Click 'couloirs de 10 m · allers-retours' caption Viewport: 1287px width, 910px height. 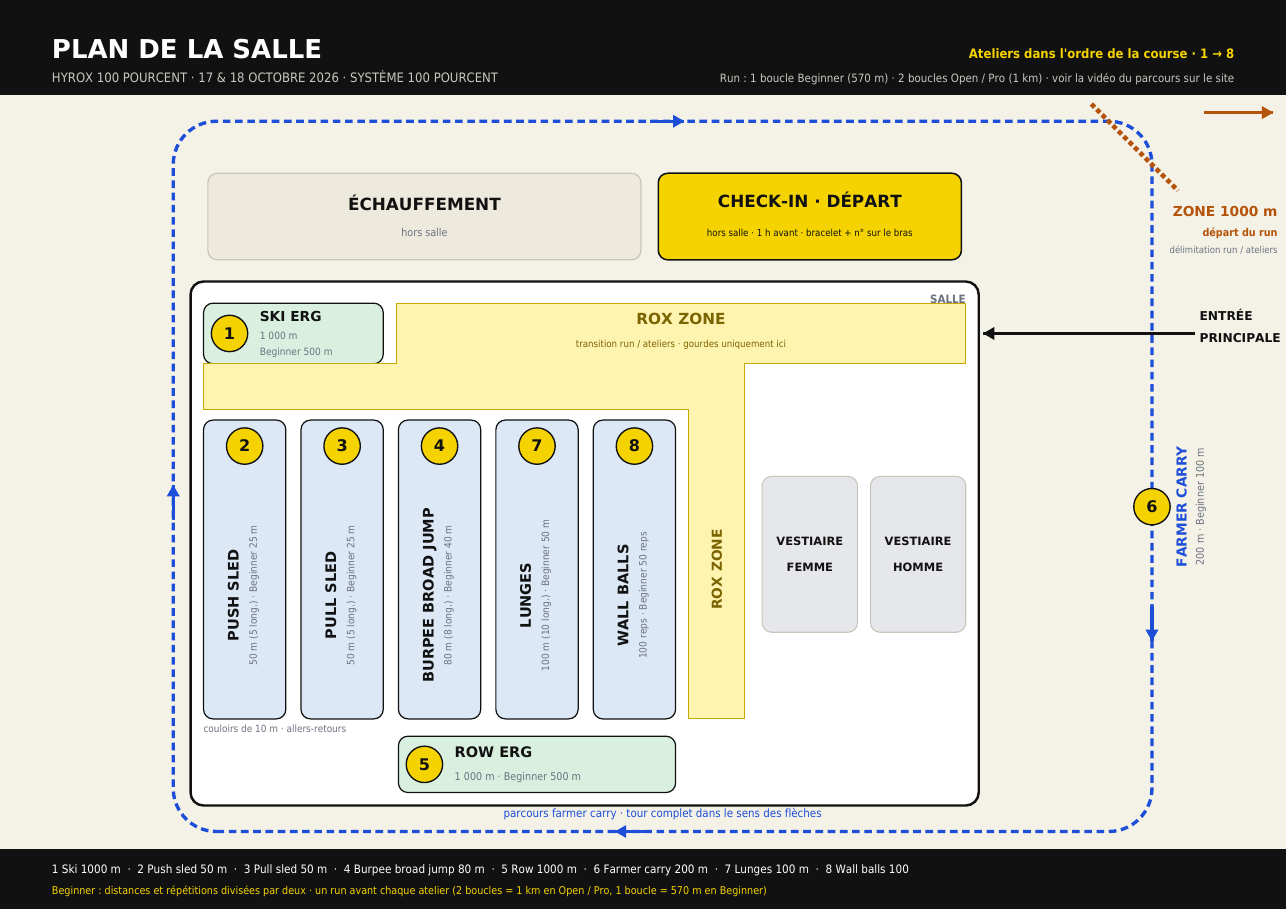[x=275, y=729]
